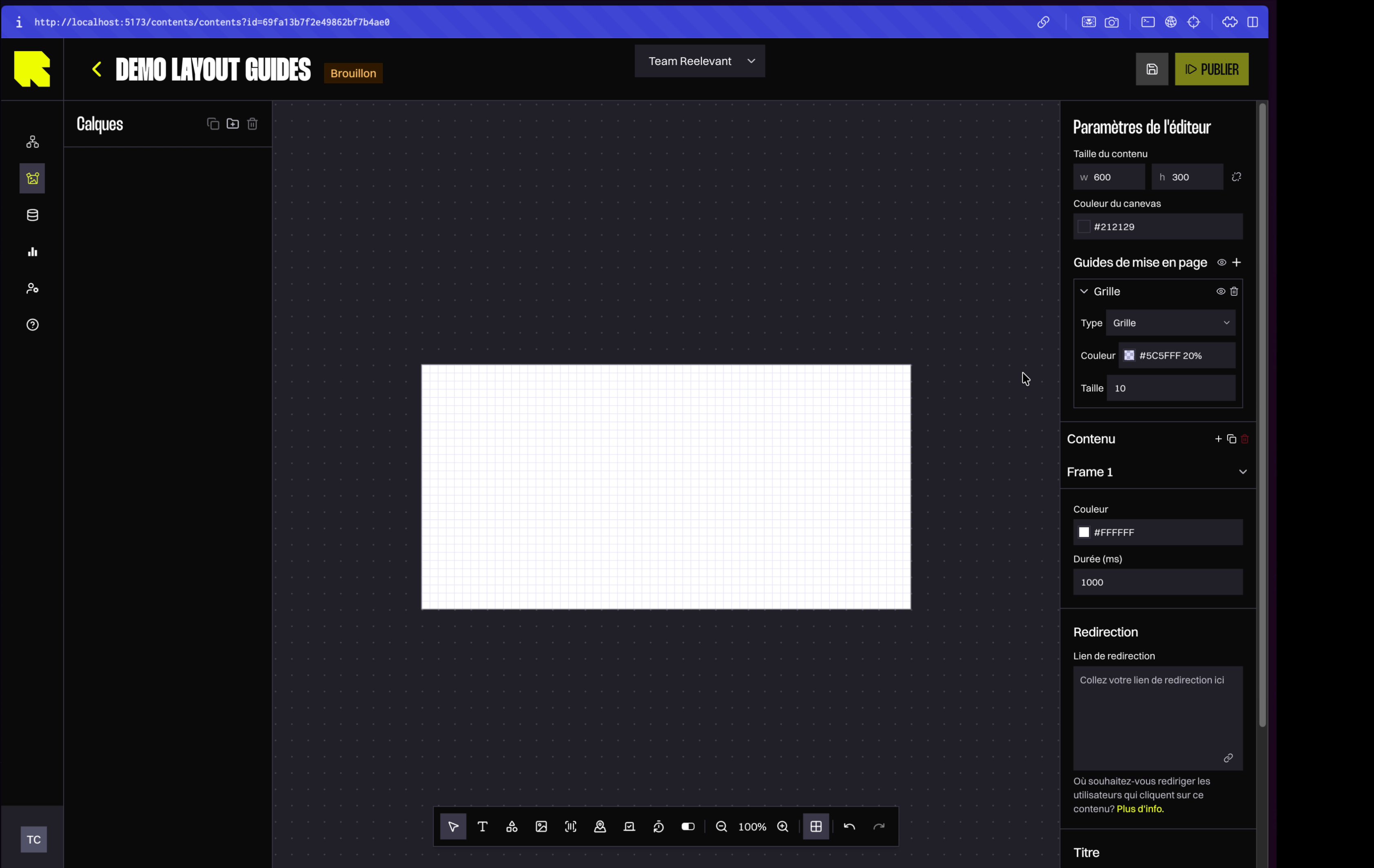Toggle browser split view icon
Image resolution: width=1374 pixels, height=868 pixels.
pyautogui.click(x=1253, y=22)
